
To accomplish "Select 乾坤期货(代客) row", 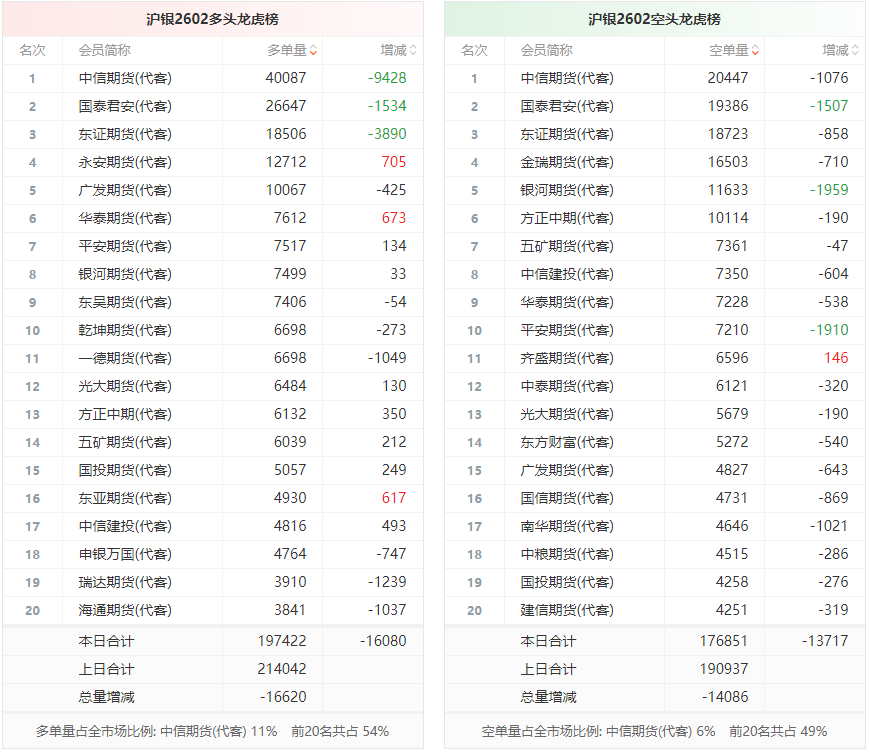I will (213, 330).
